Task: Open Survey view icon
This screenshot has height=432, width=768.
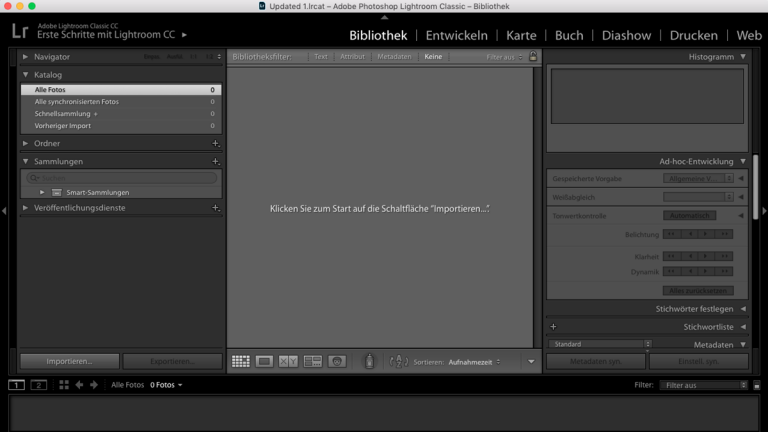Action: click(x=312, y=361)
